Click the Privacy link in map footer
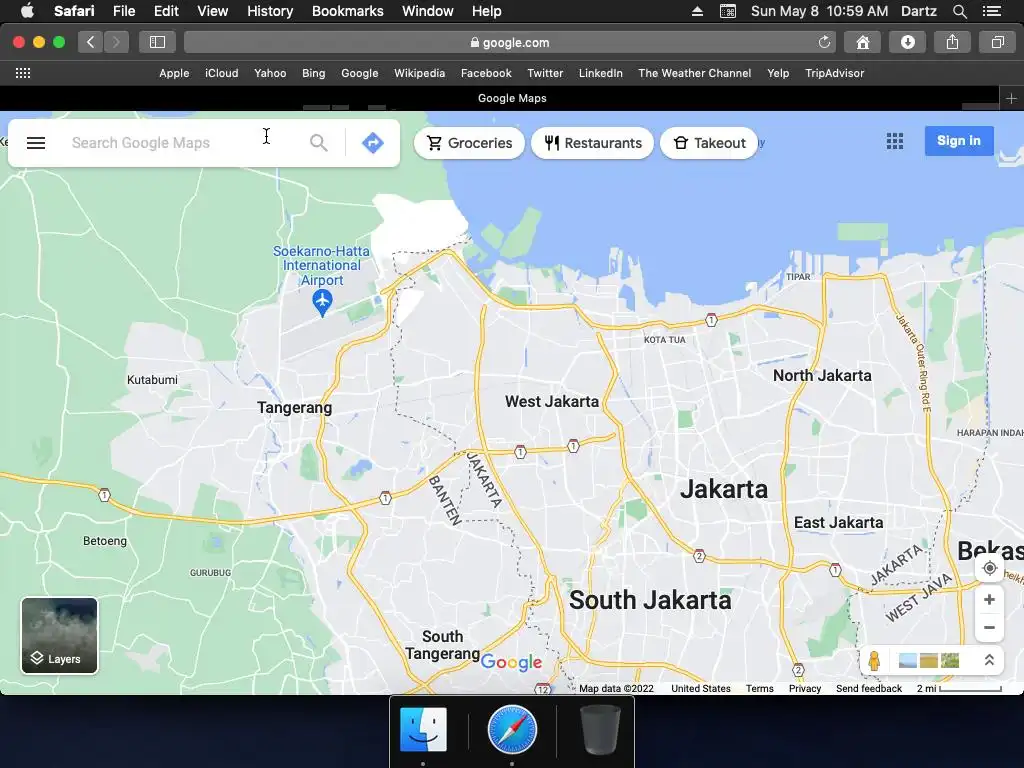The height and width of the screenshot is (768, 1024). click(805, 688)
